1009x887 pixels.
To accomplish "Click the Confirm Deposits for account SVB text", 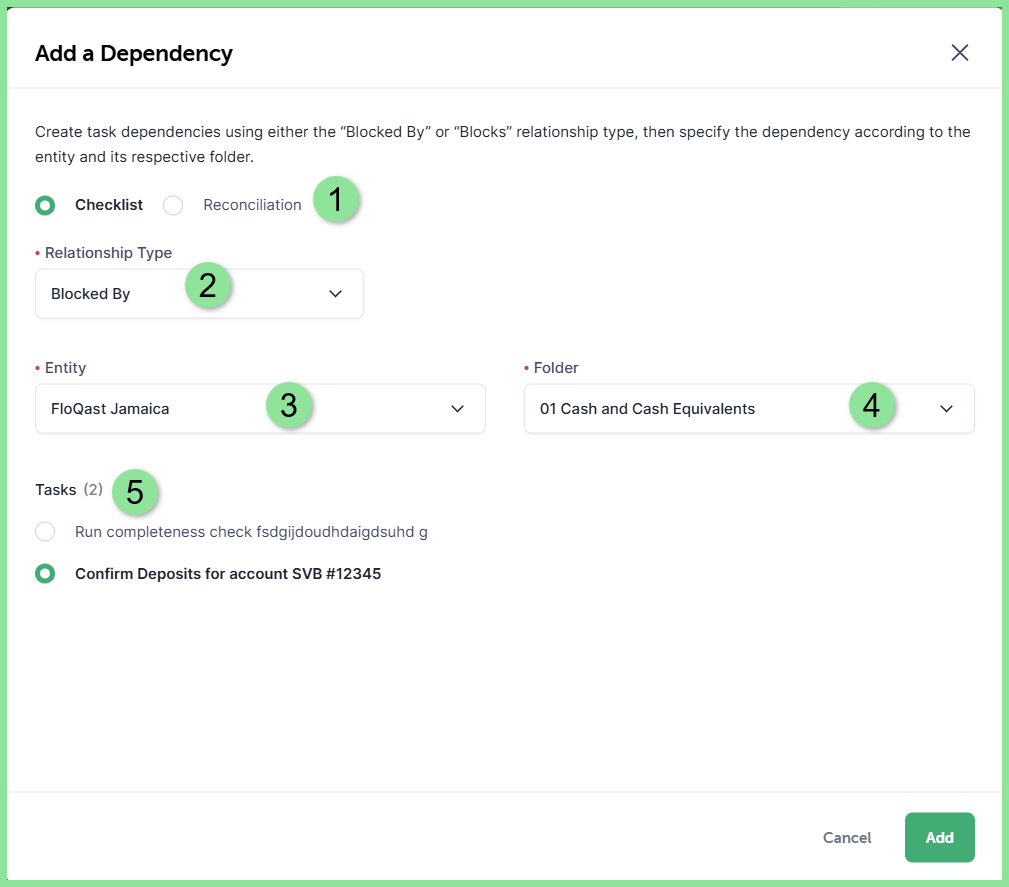I will tap(228, 574).
